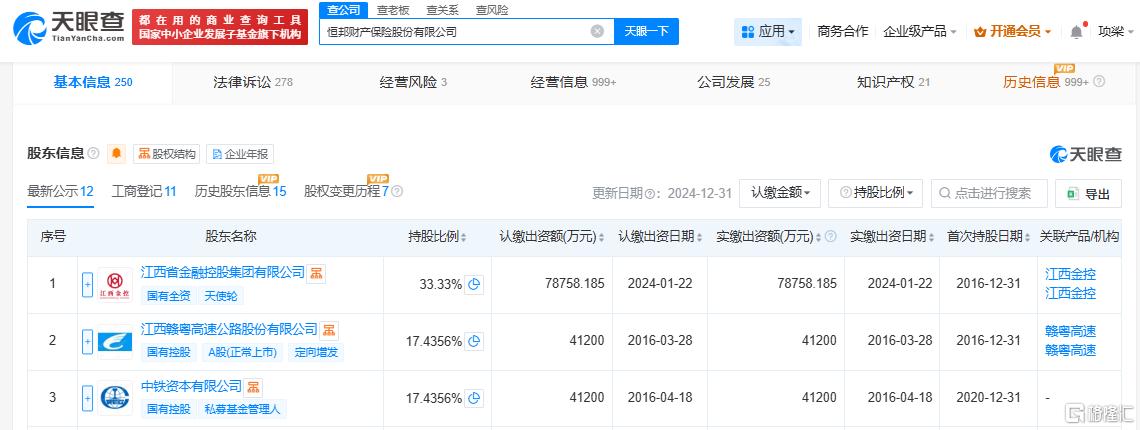The image size is (1140, 430).
Task: Show pie chart for 中铁资本 17.4356%
Action: 474,398
